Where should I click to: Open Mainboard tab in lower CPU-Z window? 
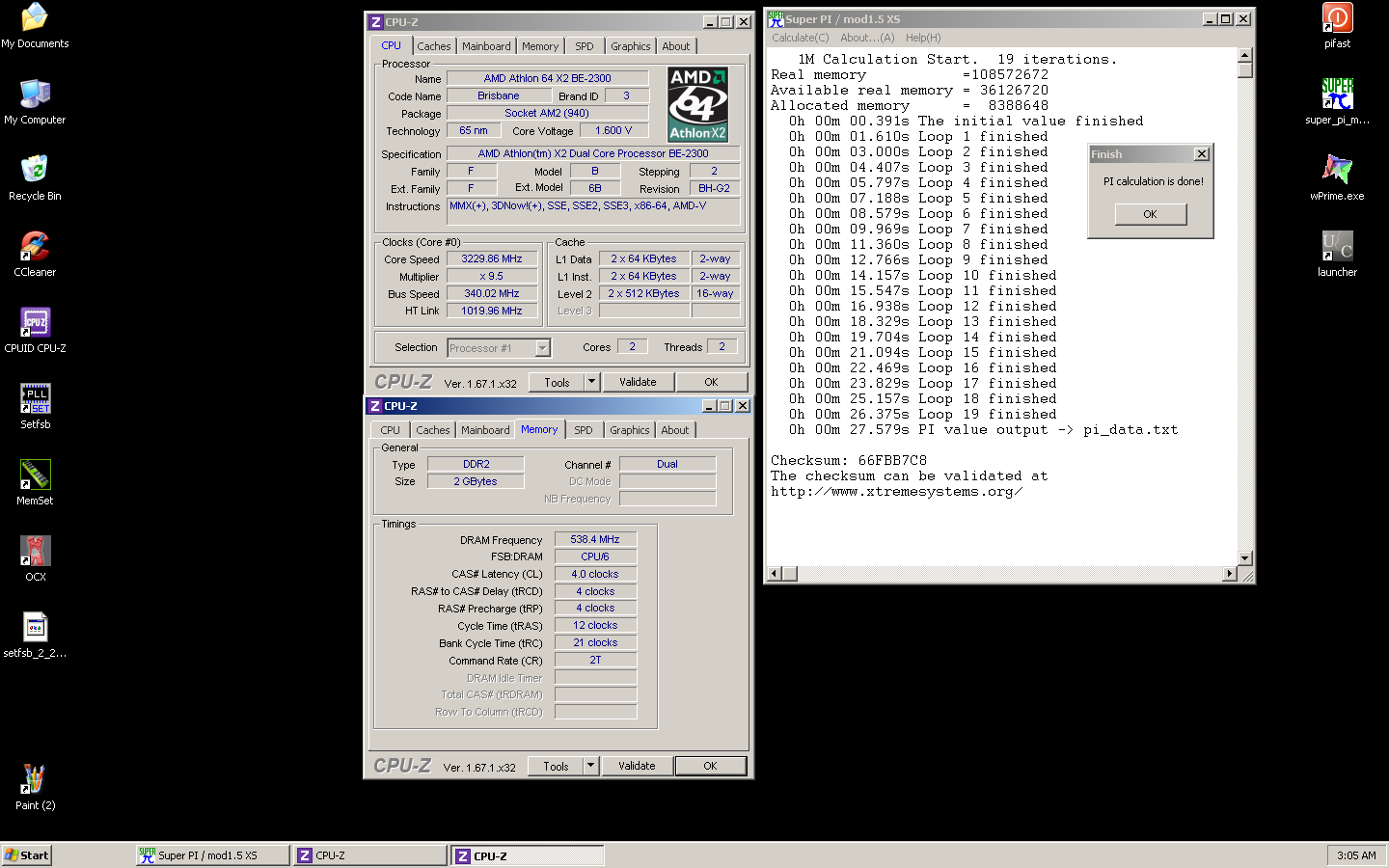point(485,430)
